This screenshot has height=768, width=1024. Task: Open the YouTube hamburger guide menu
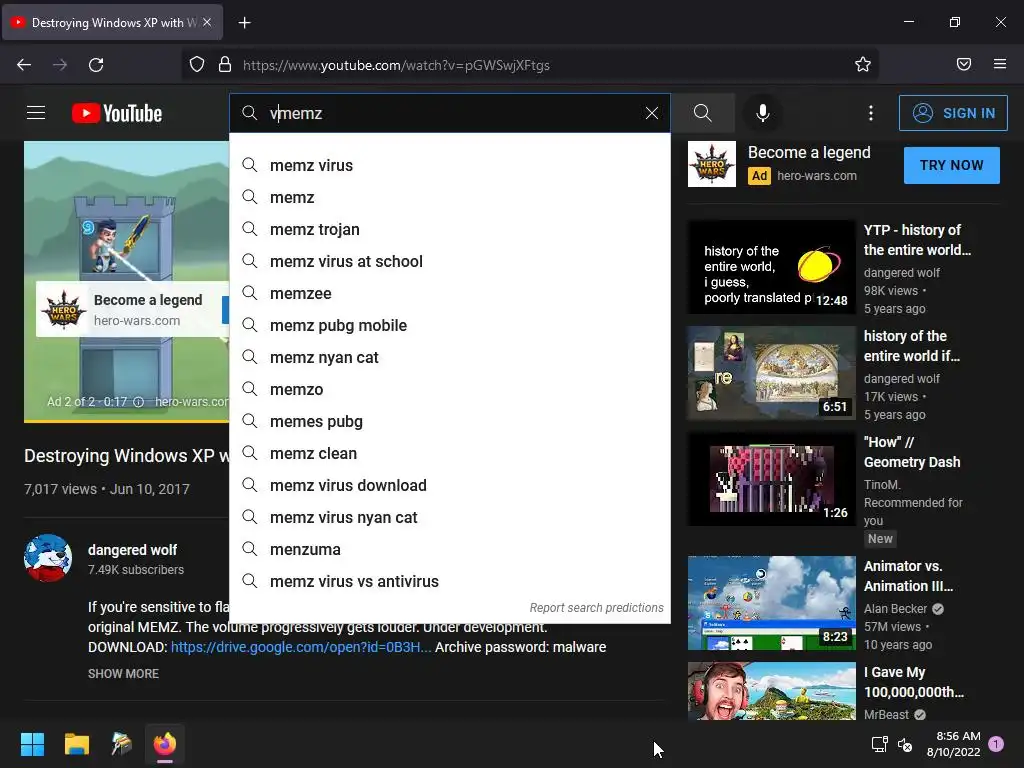(x=36, y=113)
